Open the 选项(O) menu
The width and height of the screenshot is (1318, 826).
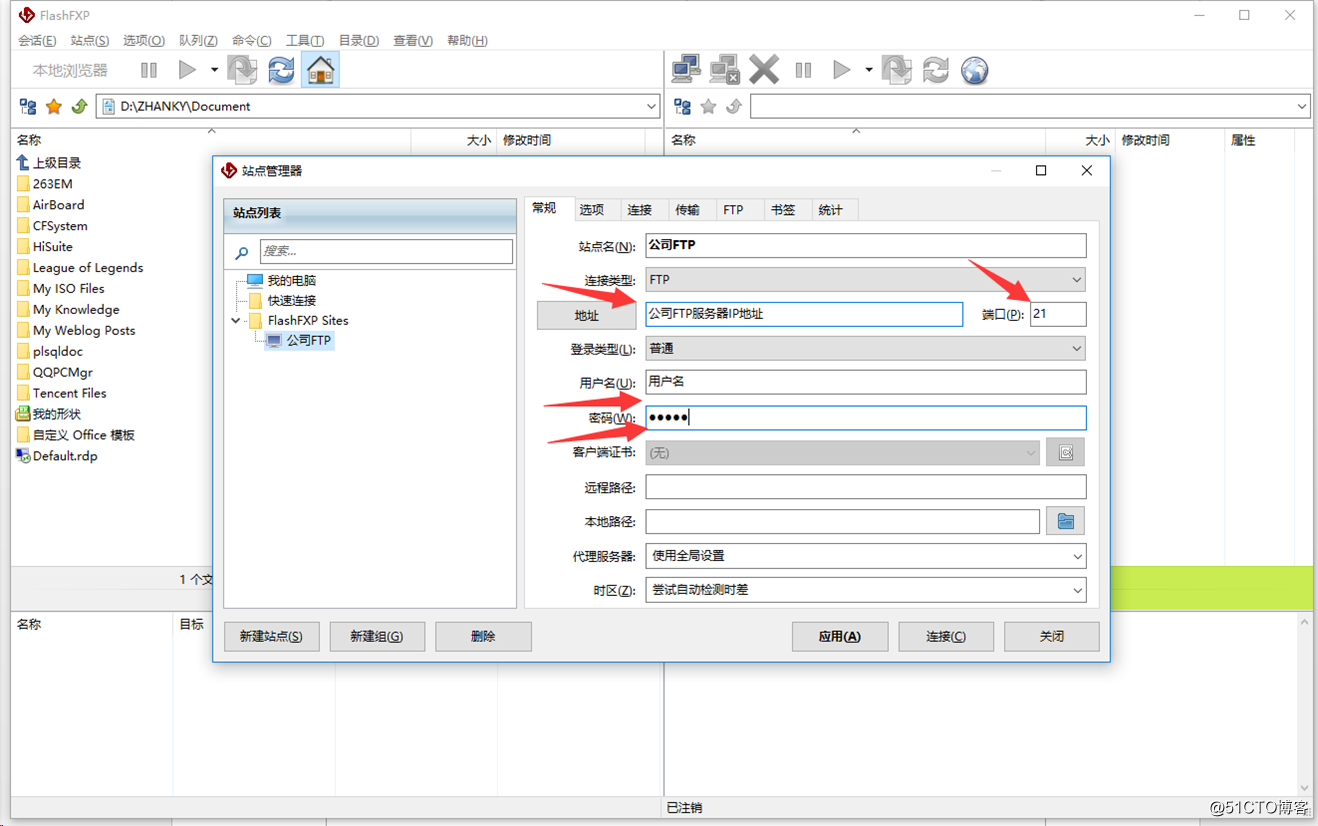pyautogui.click(x=144, y=40)
